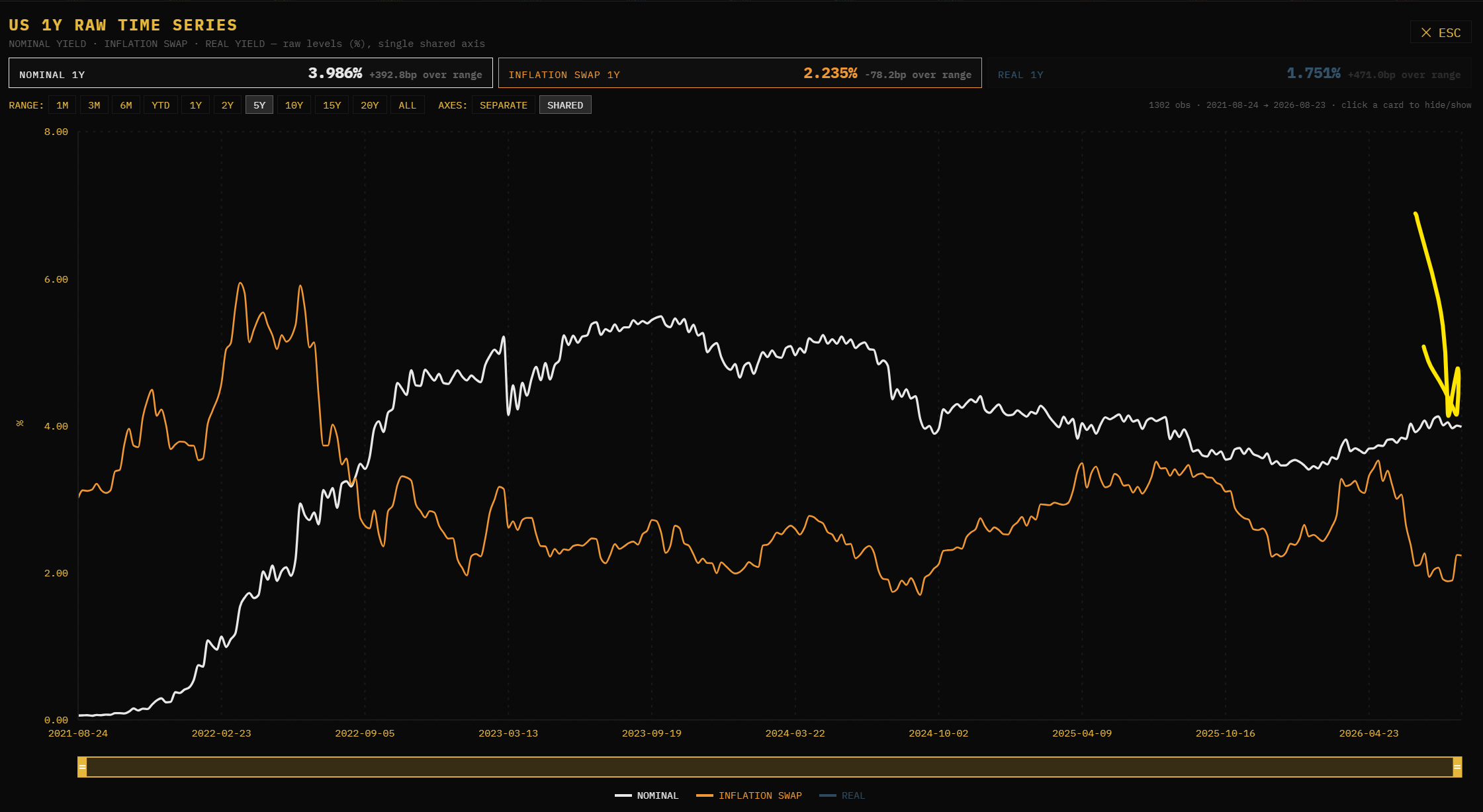Switch axes mode to SEPARATE
The width and height of the screenshot is (1483, 812).
pyautogui.click(x=504, y=105)
